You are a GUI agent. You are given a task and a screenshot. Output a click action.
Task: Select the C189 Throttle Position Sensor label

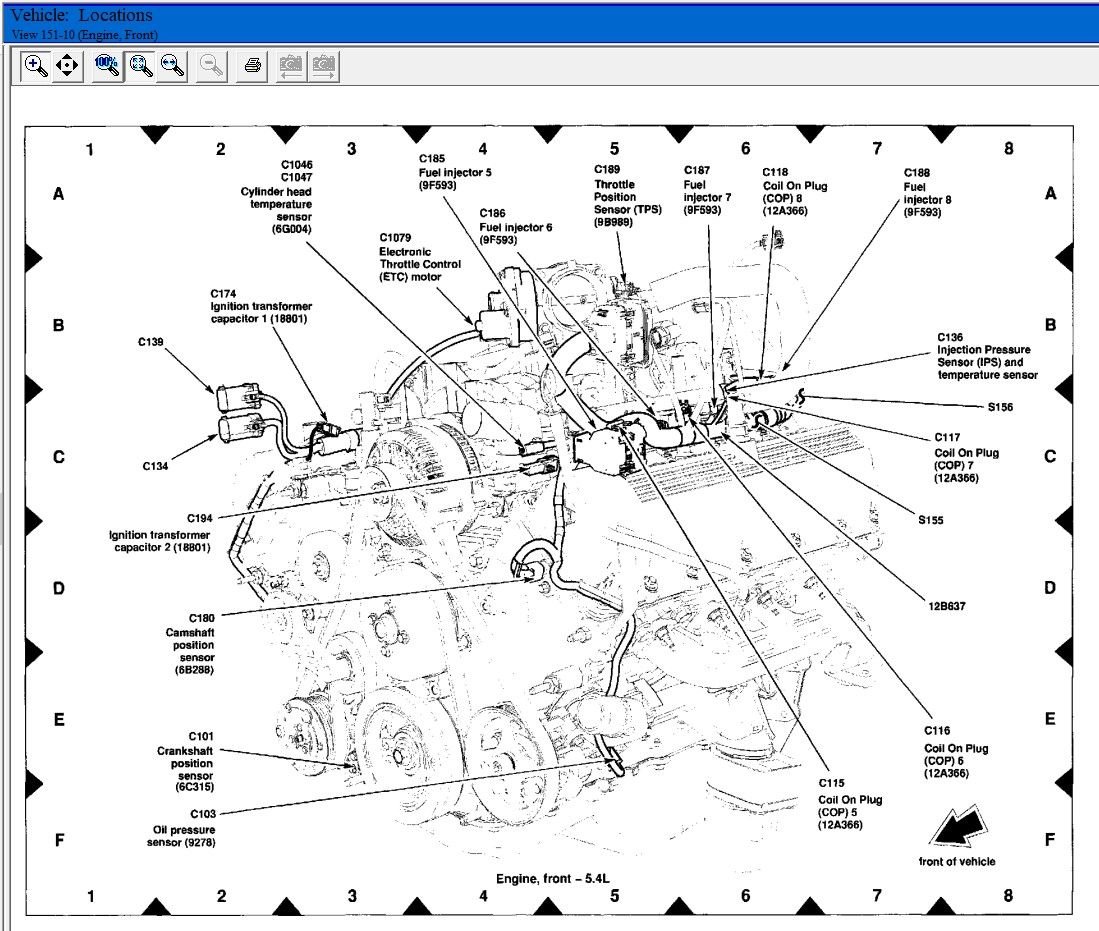coord(627,196)
